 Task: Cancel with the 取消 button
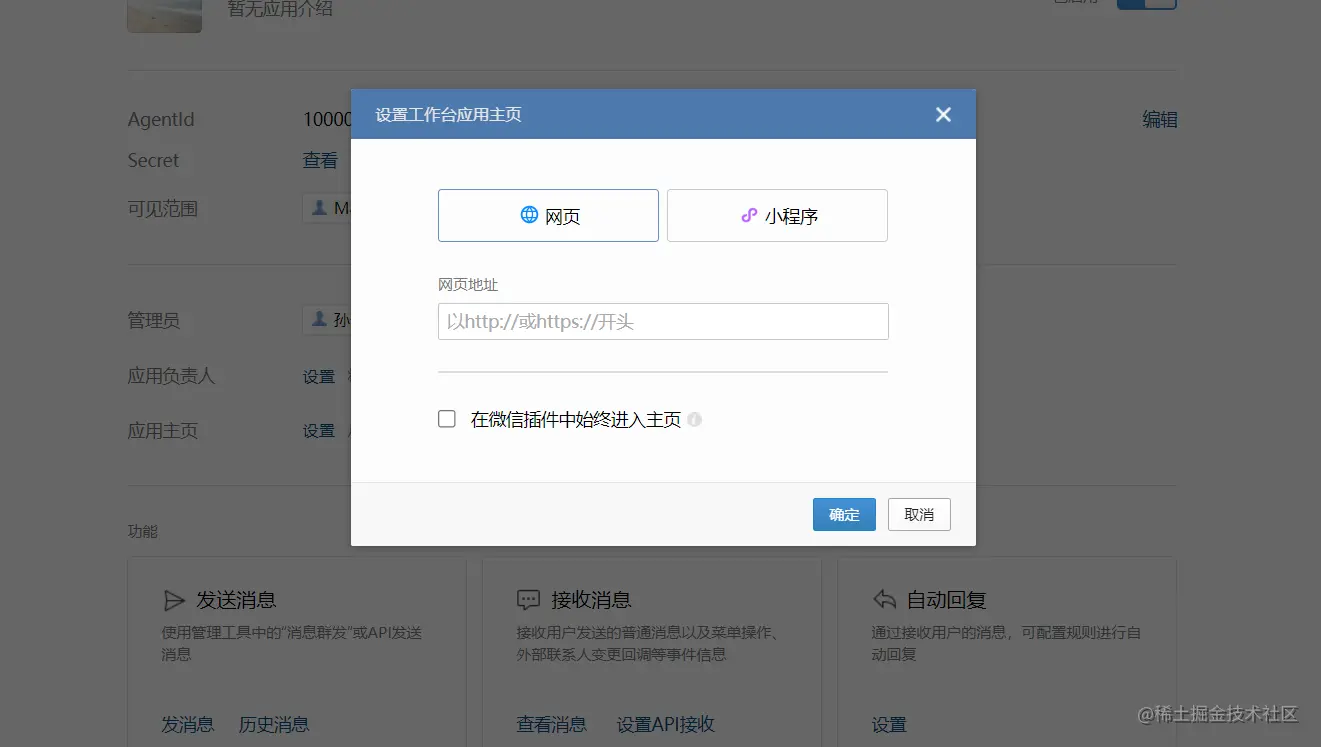coord(919,514)
